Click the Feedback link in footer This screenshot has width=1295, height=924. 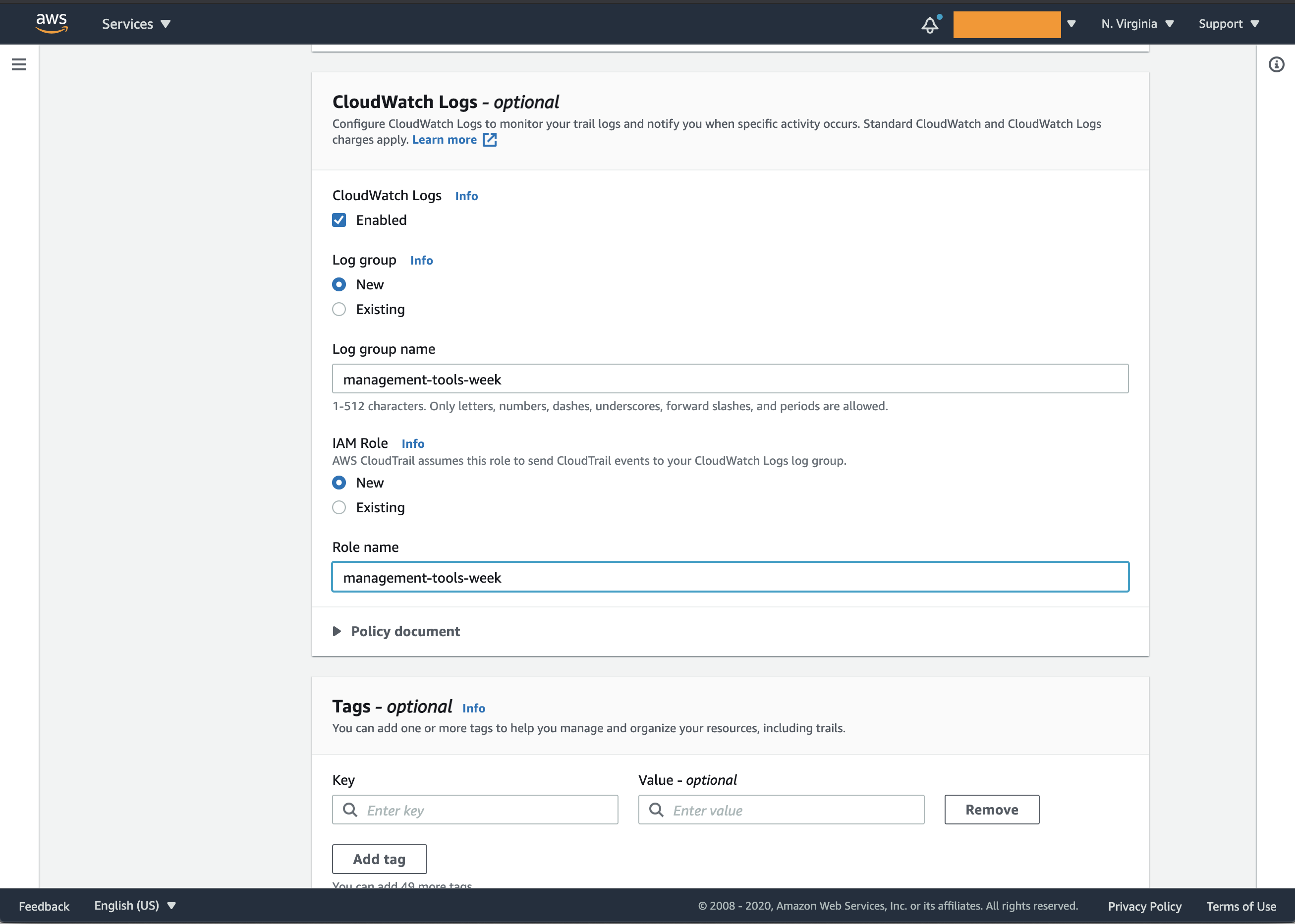click(x=44, y=906)
